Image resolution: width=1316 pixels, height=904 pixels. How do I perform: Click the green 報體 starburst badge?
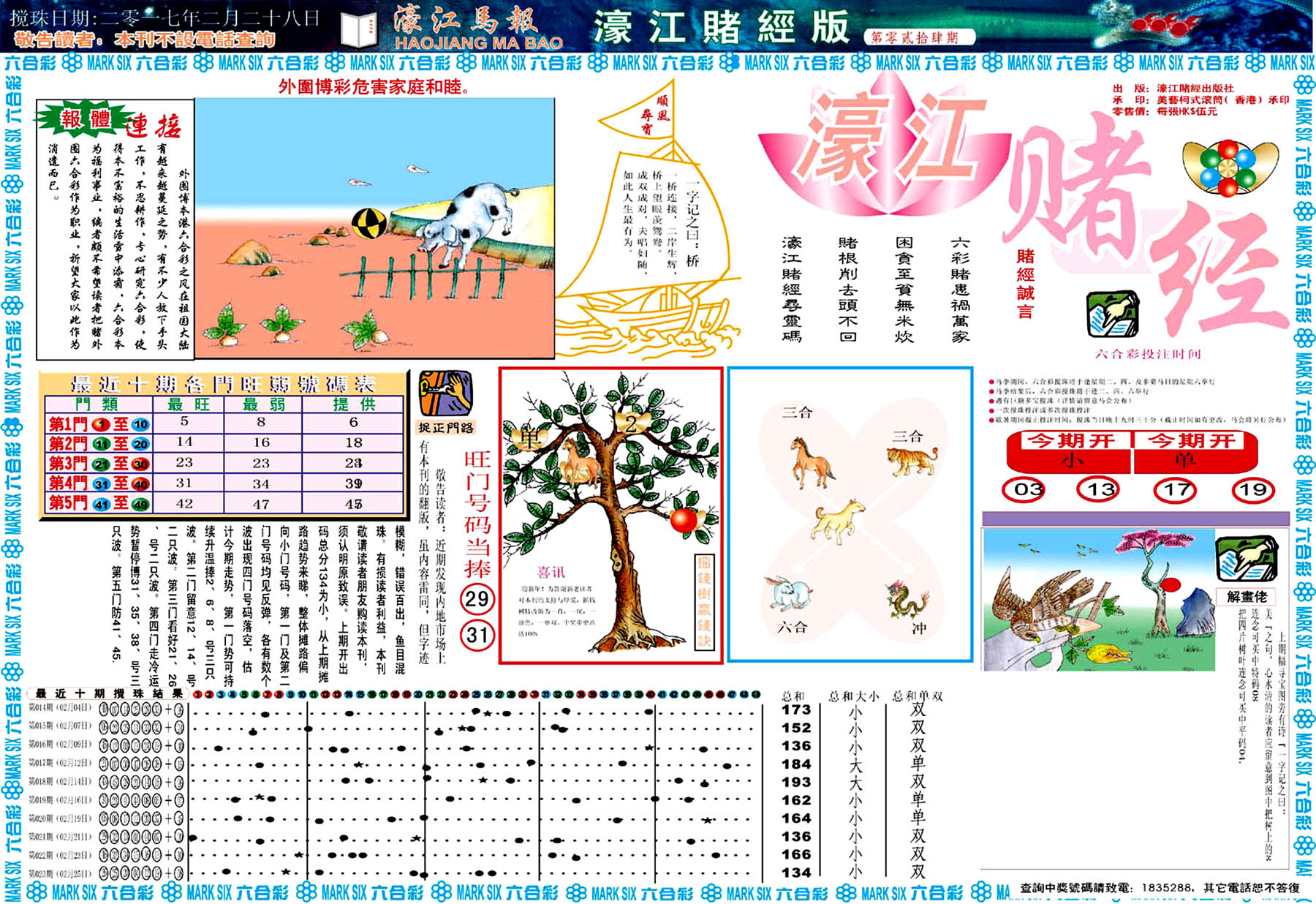pos(86,120)
